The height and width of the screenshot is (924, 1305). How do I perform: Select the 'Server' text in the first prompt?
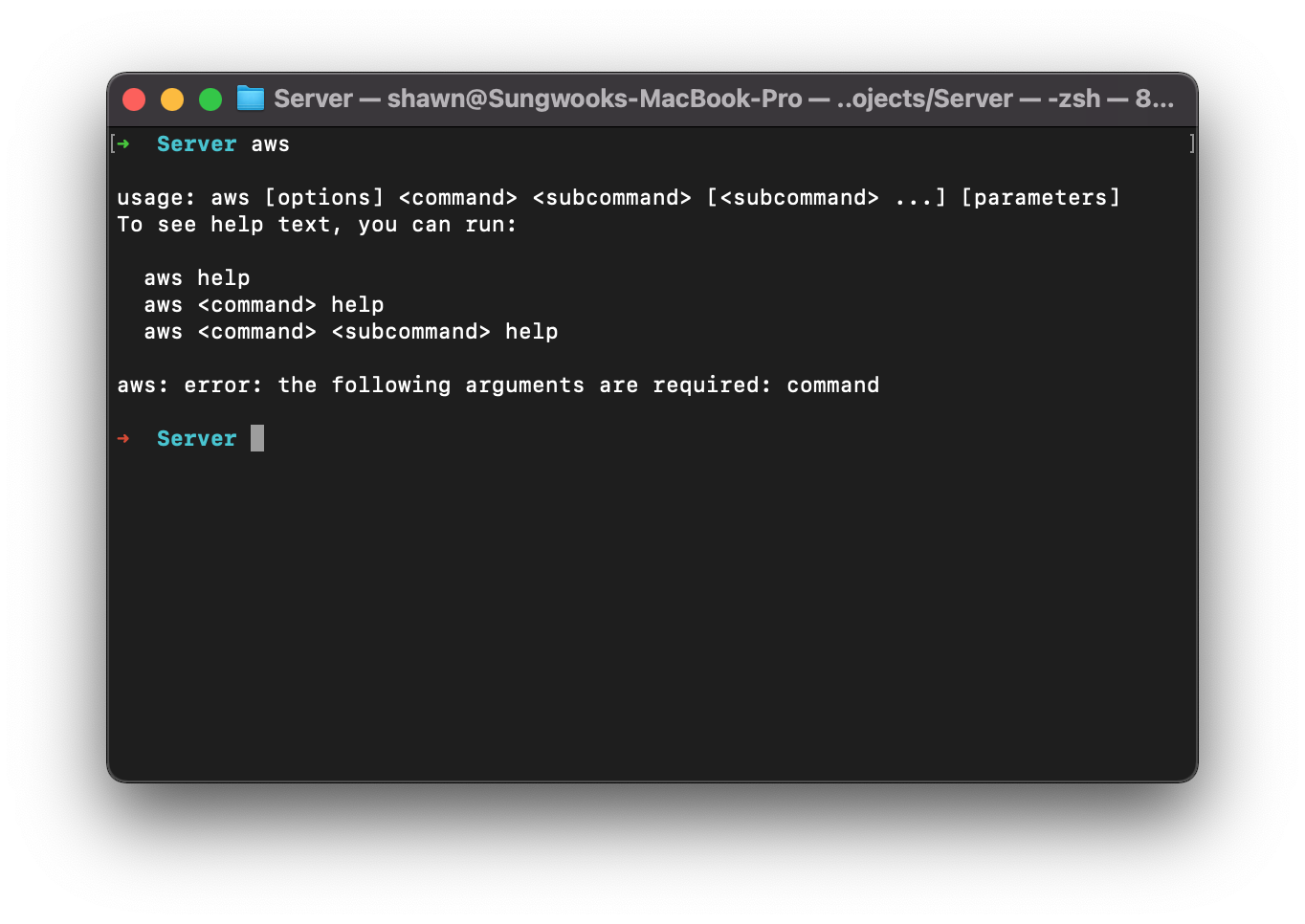(x=196, y=143)
